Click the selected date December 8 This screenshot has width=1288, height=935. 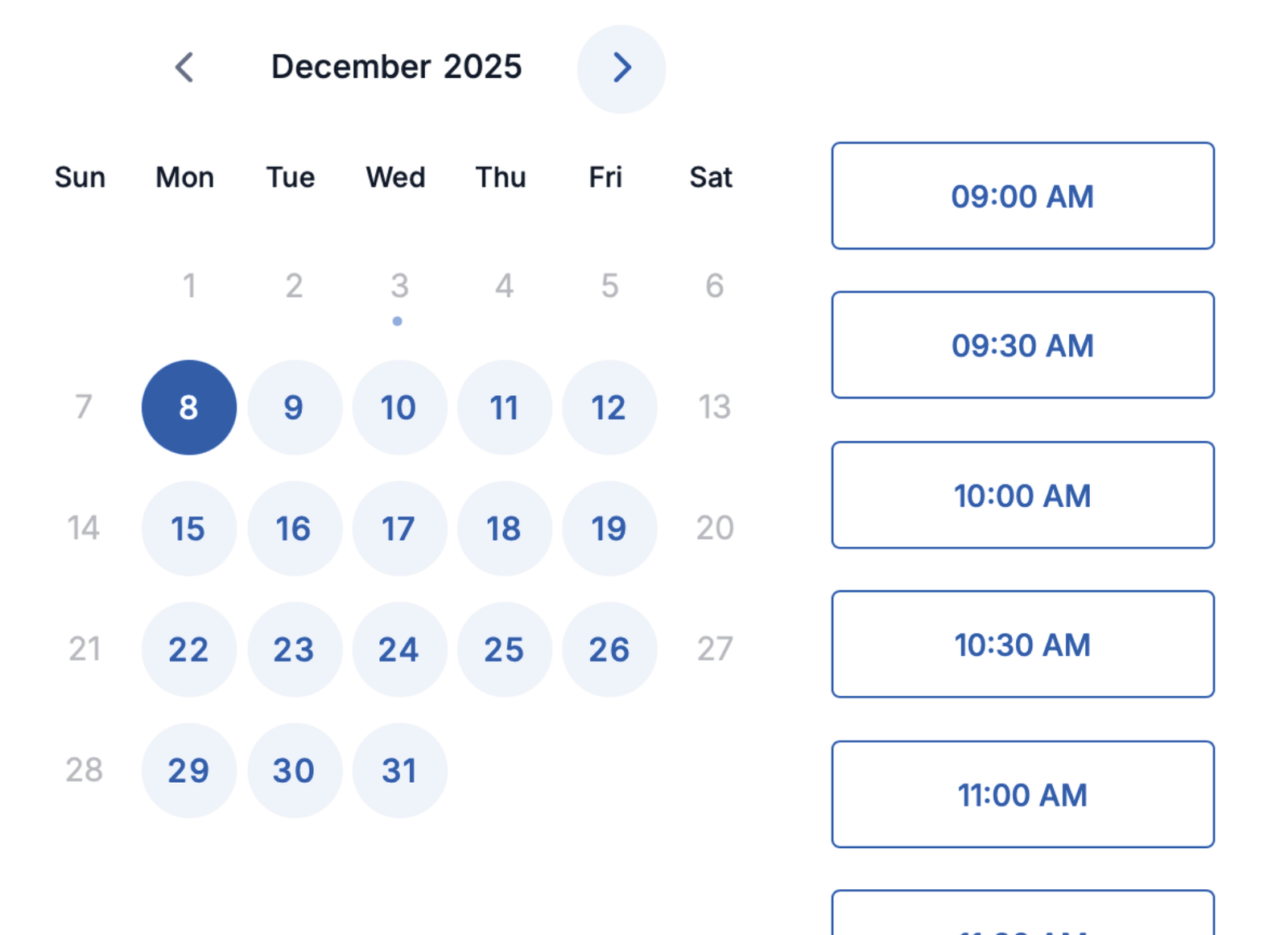[x=189, y=407]
